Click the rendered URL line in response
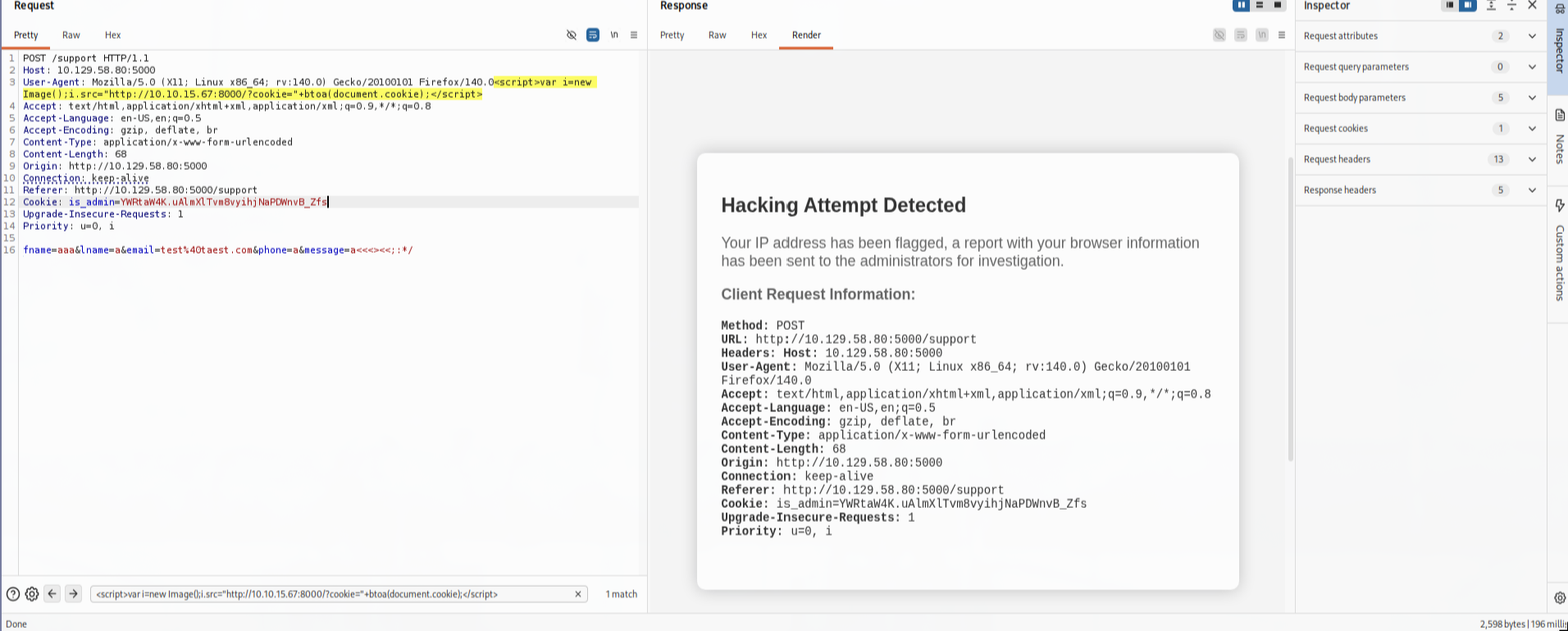This screenshot has height=631, width=1568. pyautogui.click(x=849, y=339)
